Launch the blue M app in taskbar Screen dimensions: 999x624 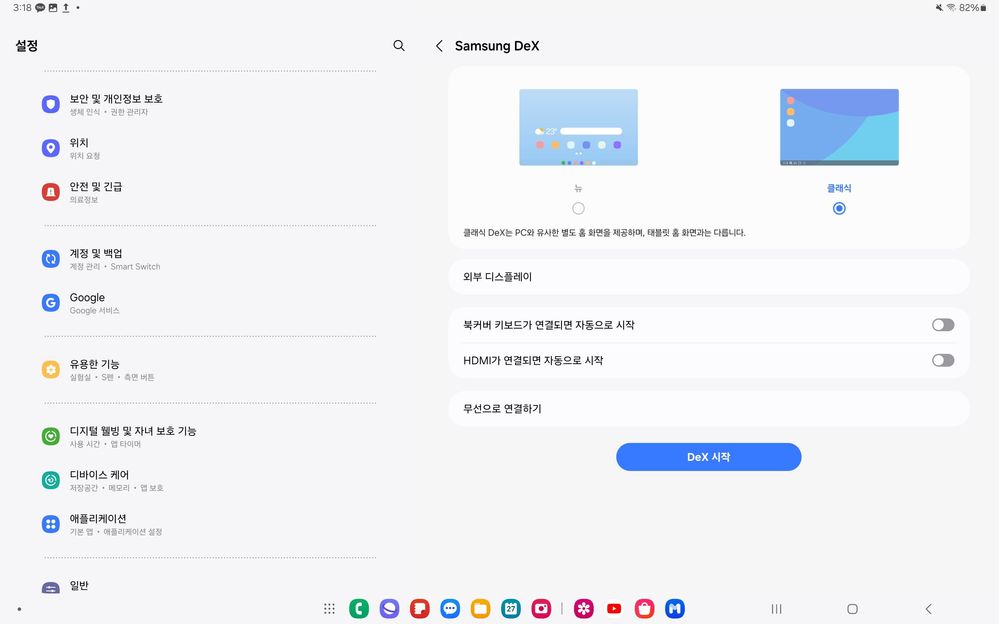[x=675, y=609]
